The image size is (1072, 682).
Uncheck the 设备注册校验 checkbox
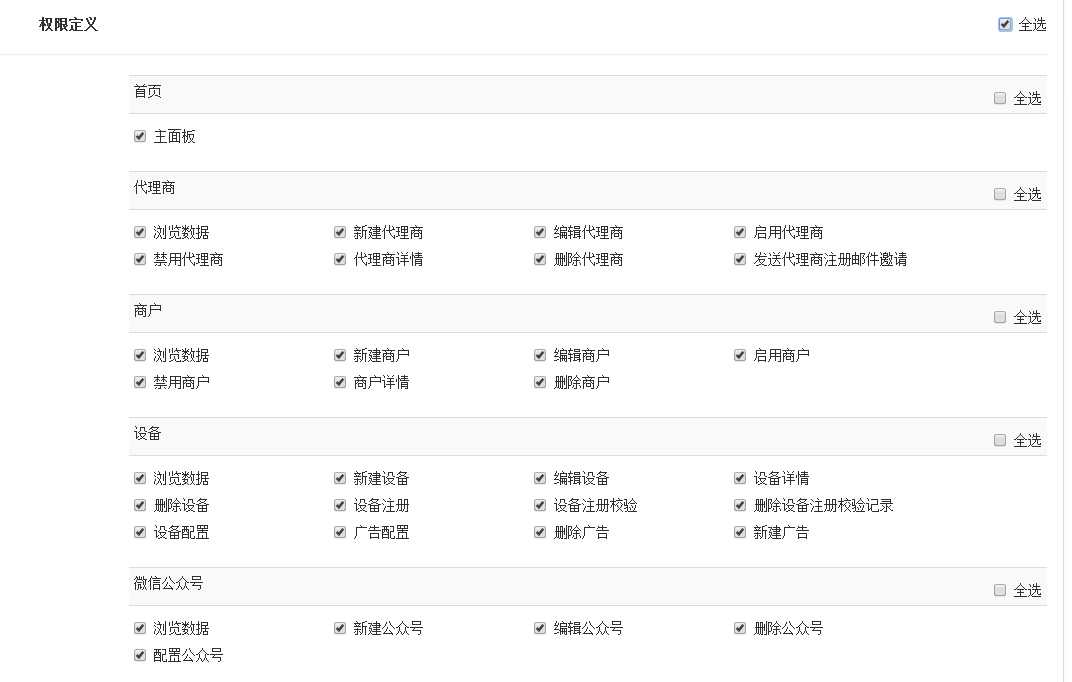(540, 505)
